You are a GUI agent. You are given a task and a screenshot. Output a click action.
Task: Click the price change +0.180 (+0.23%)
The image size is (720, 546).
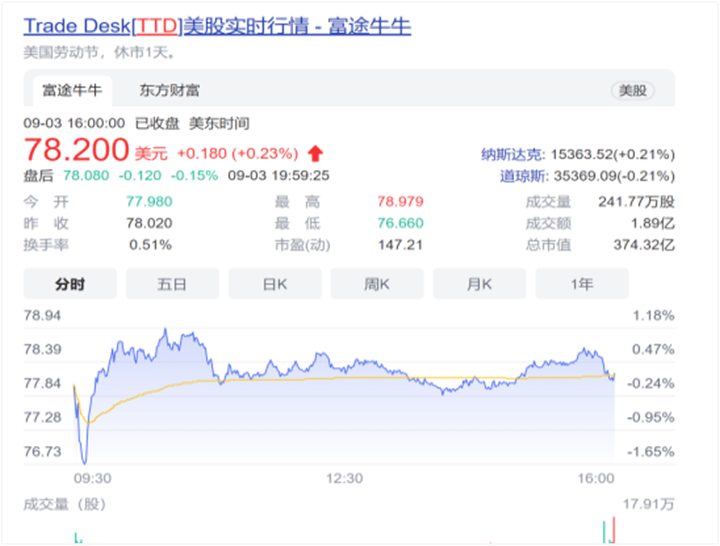click(x=238, y=153)
